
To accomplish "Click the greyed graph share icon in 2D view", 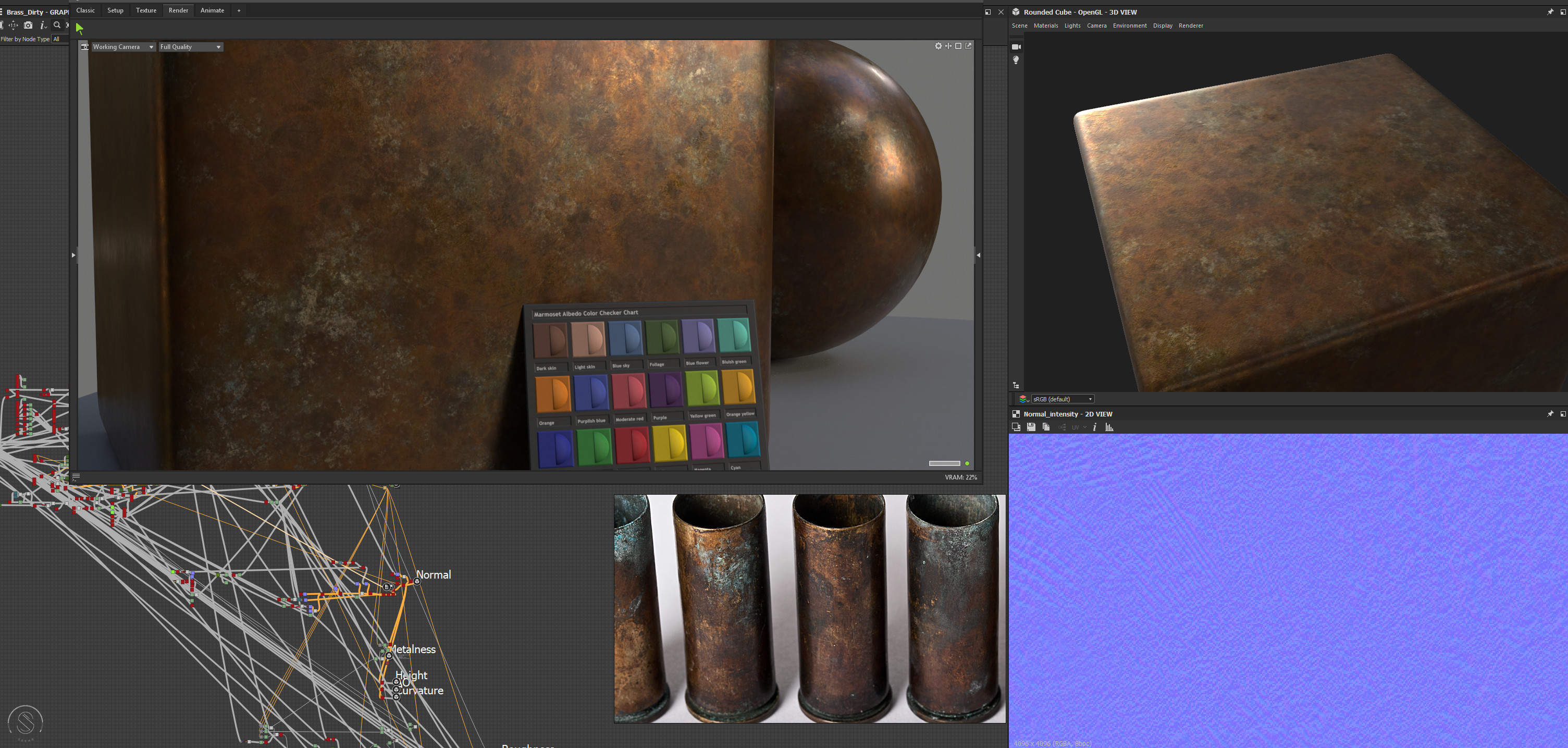I will coord(1061,427).
